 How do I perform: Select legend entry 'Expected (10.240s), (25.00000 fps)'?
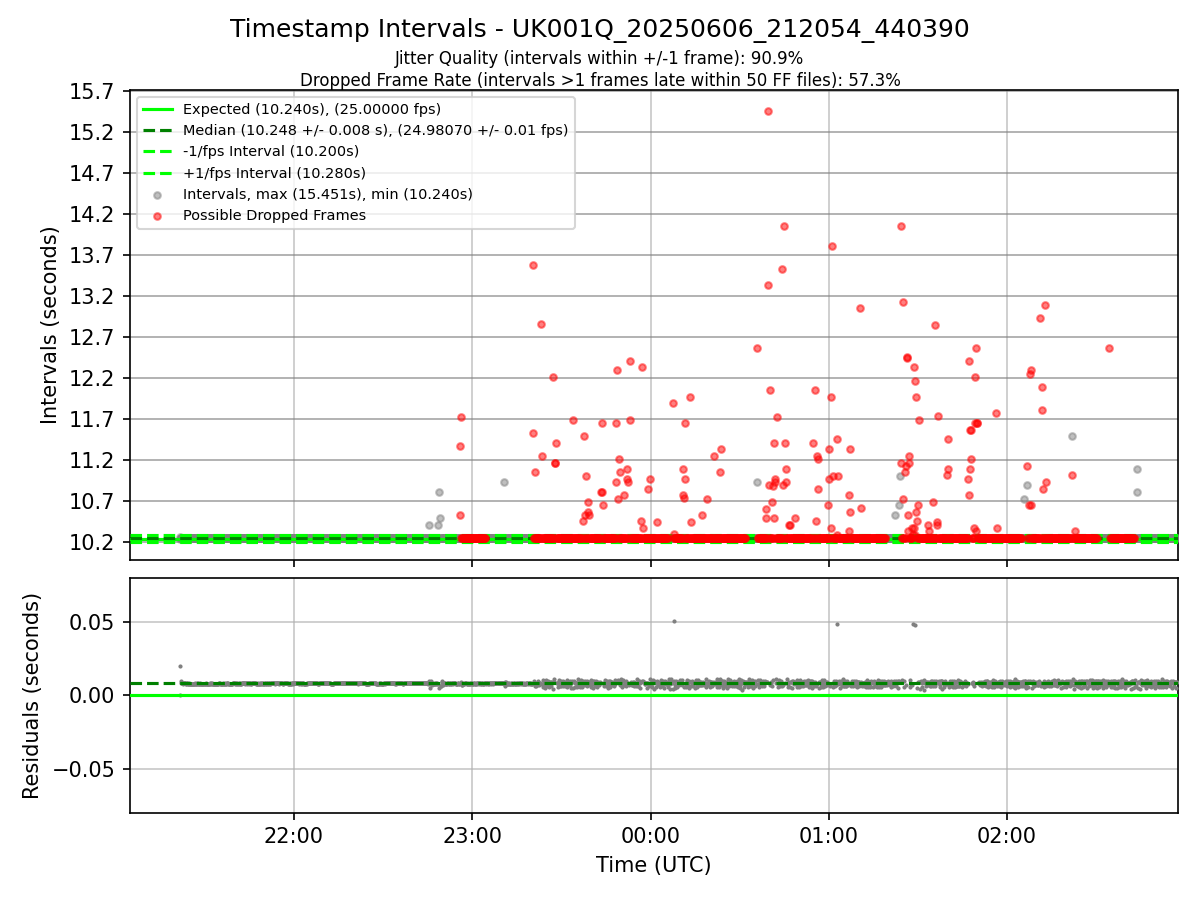(312, 109)
